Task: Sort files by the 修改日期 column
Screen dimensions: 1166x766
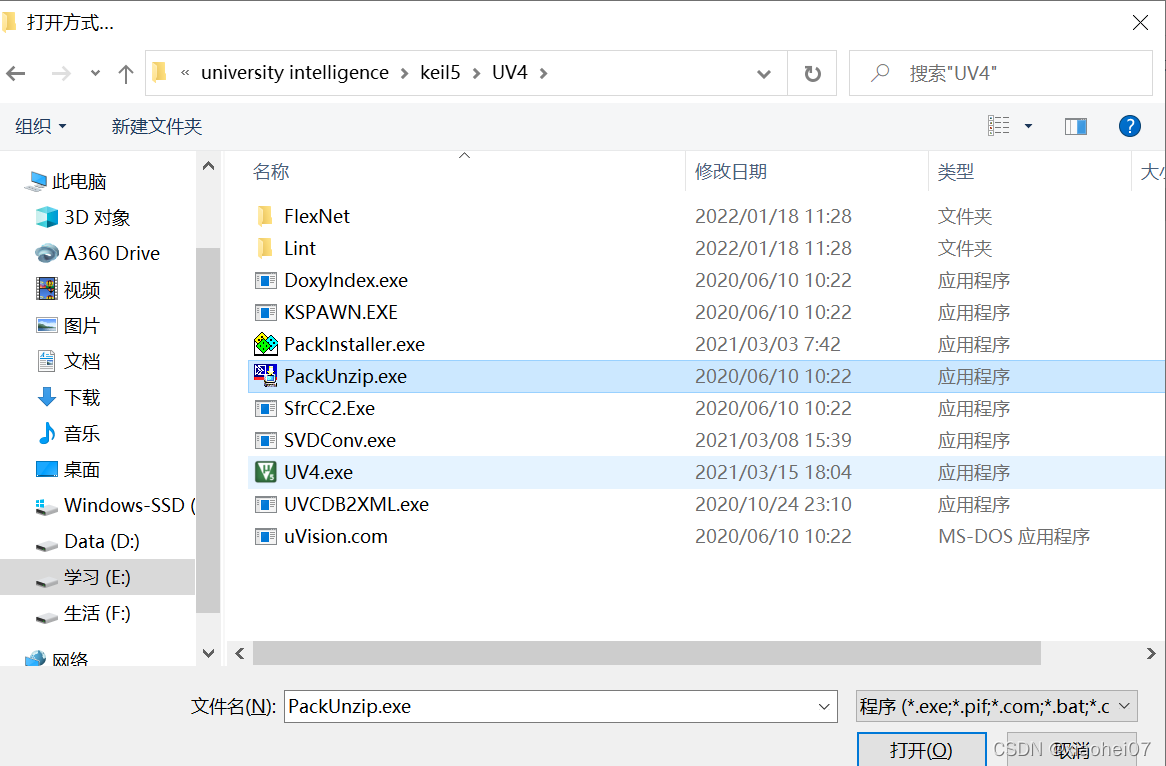Action: tap(731, 172)
